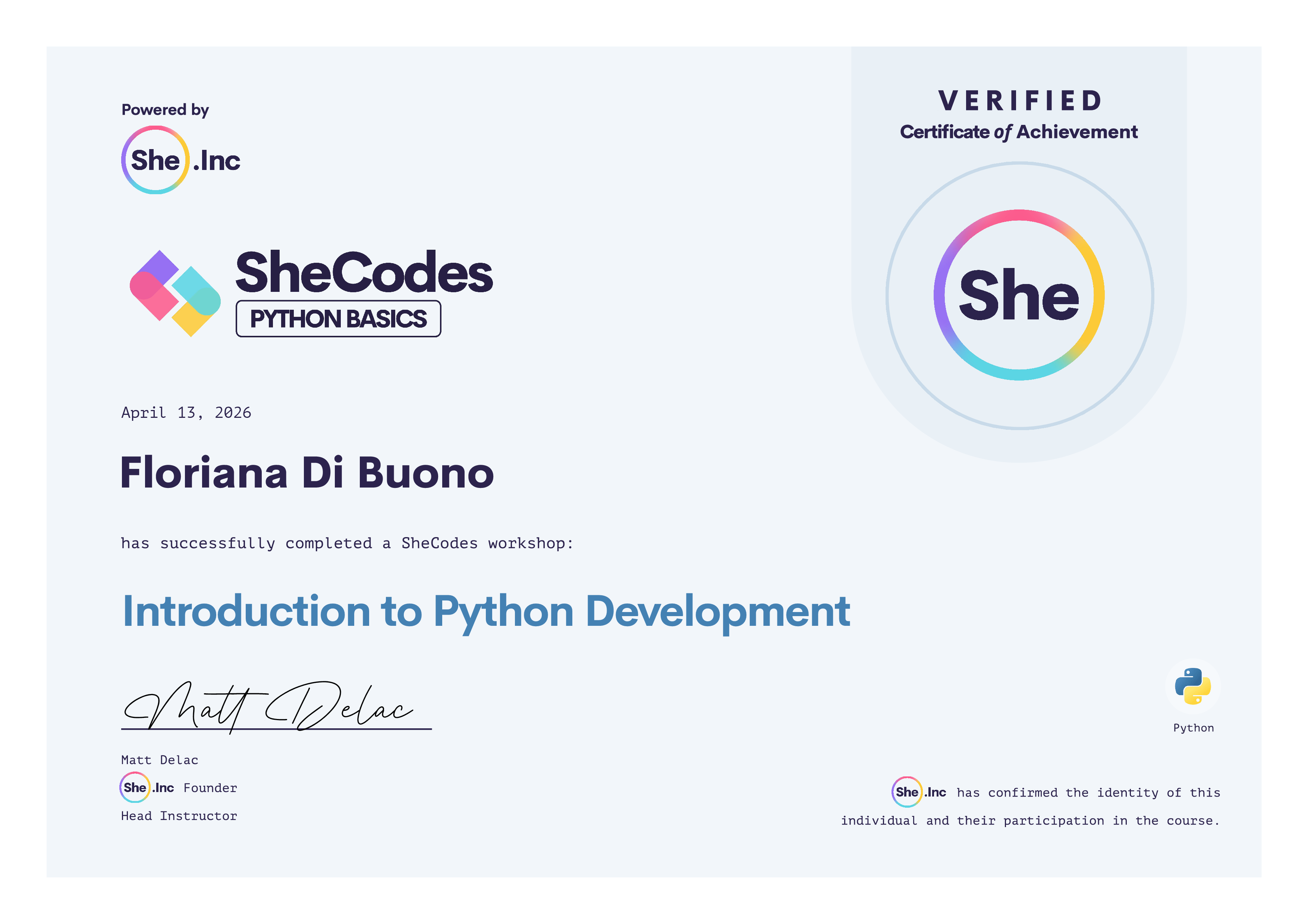This screenshot has width=1308, height=924.
Task: Click the She.Inc logo under Powered by
Action: (180, 160)
